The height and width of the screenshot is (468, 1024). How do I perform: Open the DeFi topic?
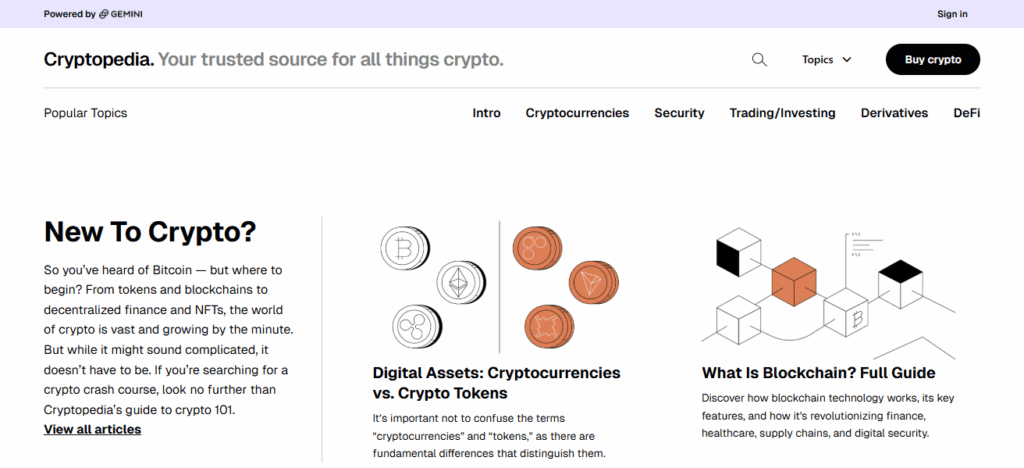pos(966,113)
